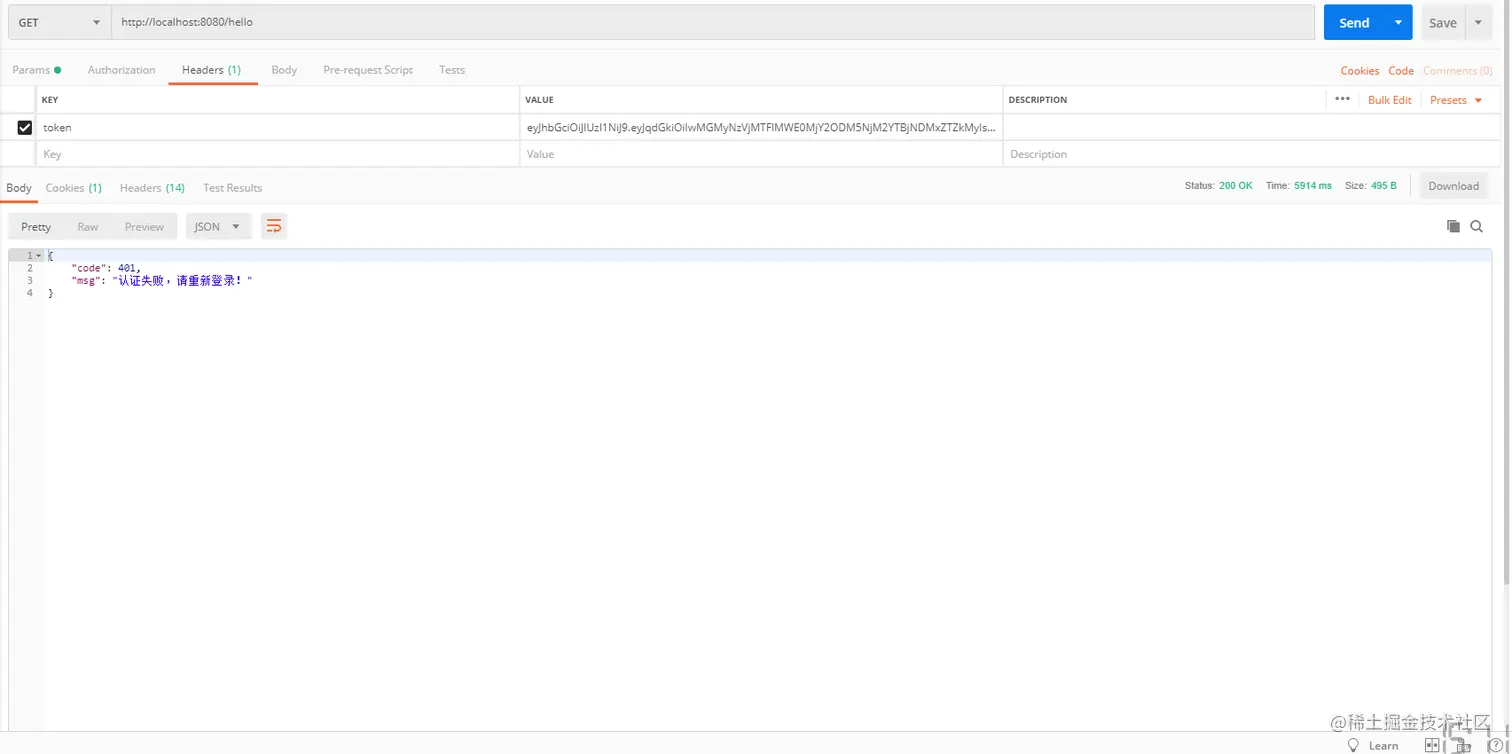Switch response view to Preview

click(144, 226)
